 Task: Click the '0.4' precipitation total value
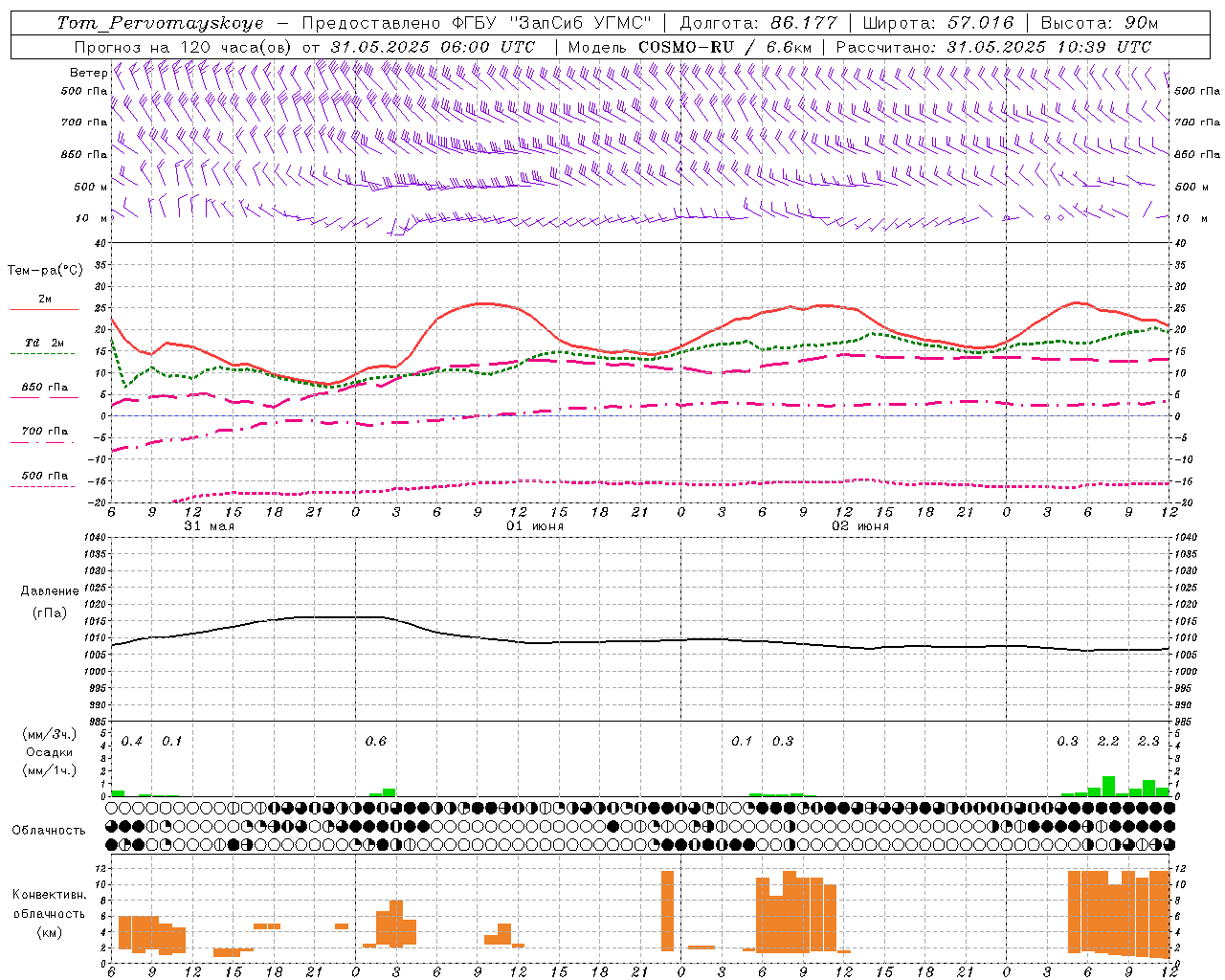tap(131, 741)
